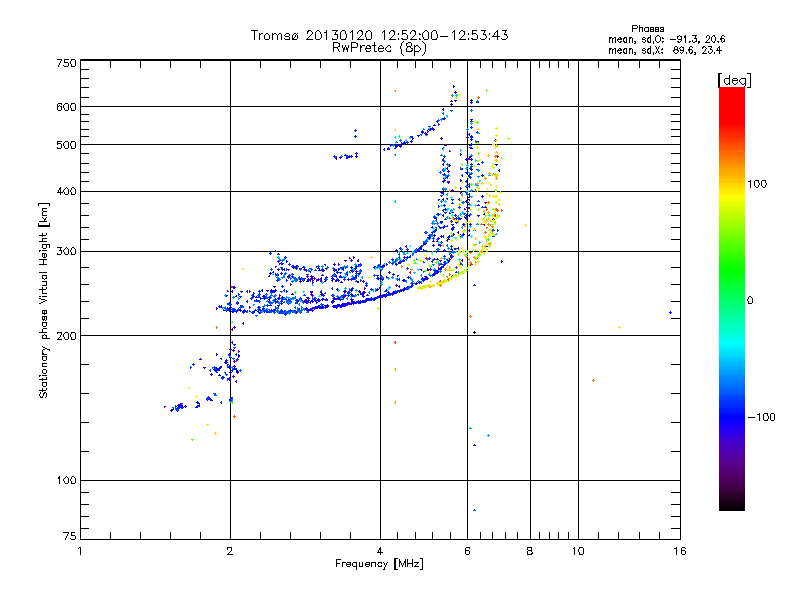This screenshot has width=800, height=600.
Task: Click the x-axis '2' tick label
Action: tap(230, 551)
